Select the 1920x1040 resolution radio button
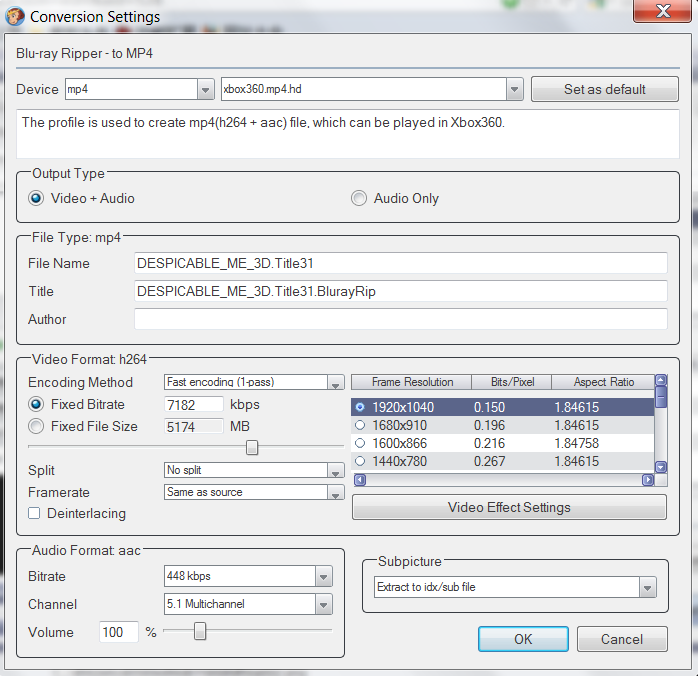The height and width of the screenshot is (676, 698). (x=360, y=407)
